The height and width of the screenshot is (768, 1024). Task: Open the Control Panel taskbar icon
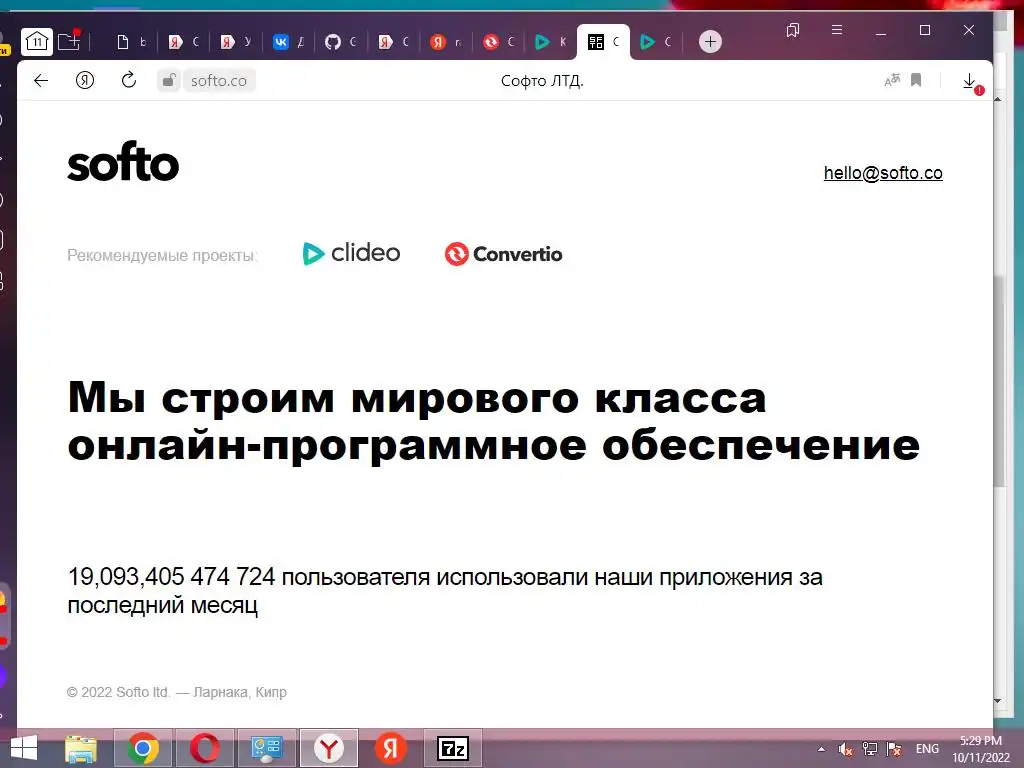(266, 748)
